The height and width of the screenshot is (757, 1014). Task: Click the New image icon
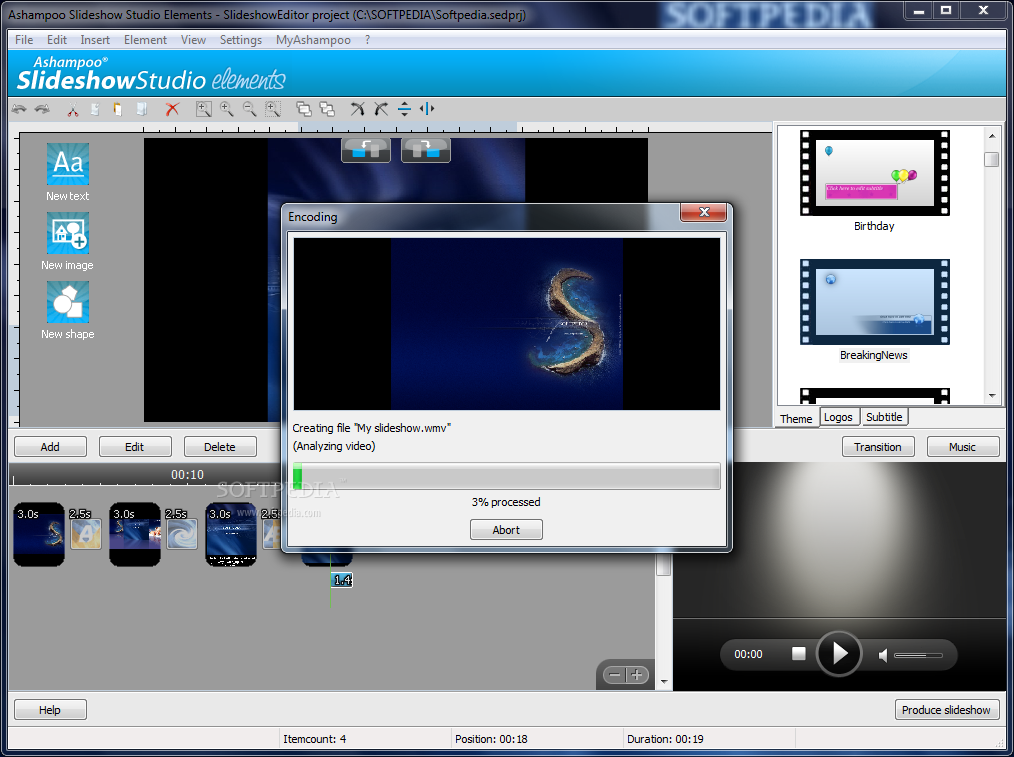coord(68,233)
